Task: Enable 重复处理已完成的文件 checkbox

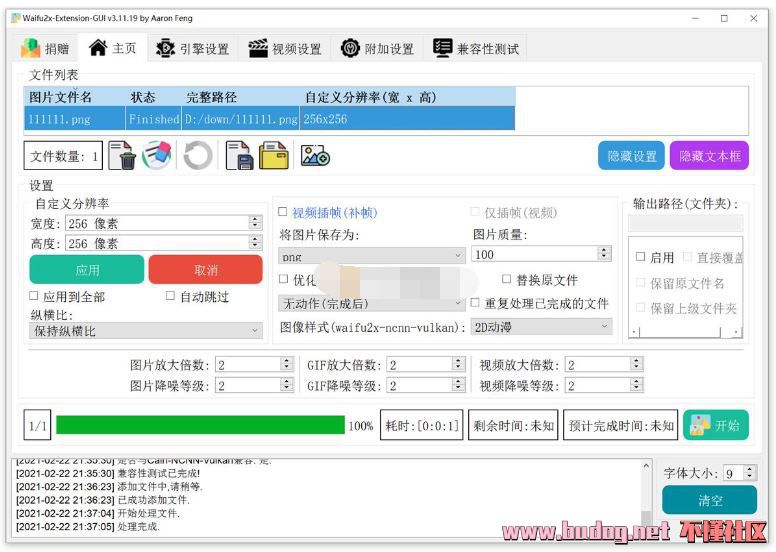Action: [476, 303]
